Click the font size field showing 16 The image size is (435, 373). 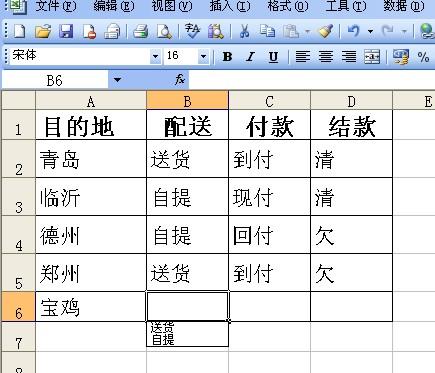tap(181, 56)
